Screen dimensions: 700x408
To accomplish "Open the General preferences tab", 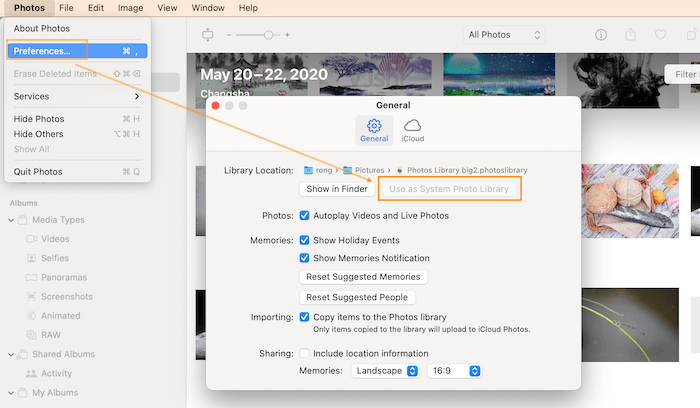I will (x=374, y=131).
